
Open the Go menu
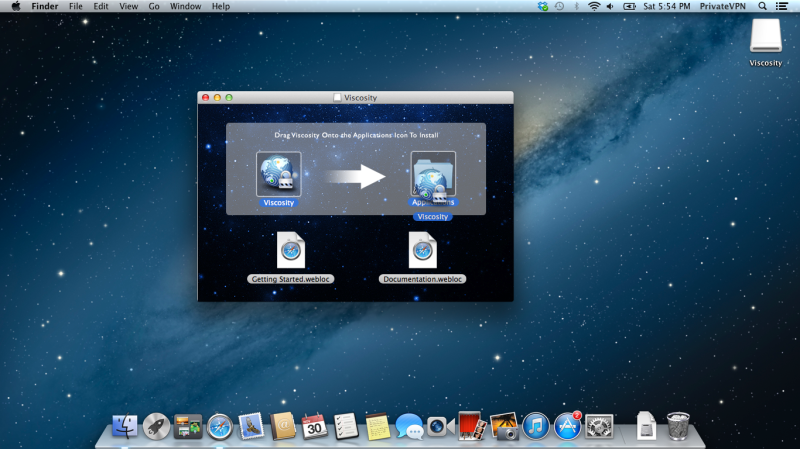click(x=154, y=6)
